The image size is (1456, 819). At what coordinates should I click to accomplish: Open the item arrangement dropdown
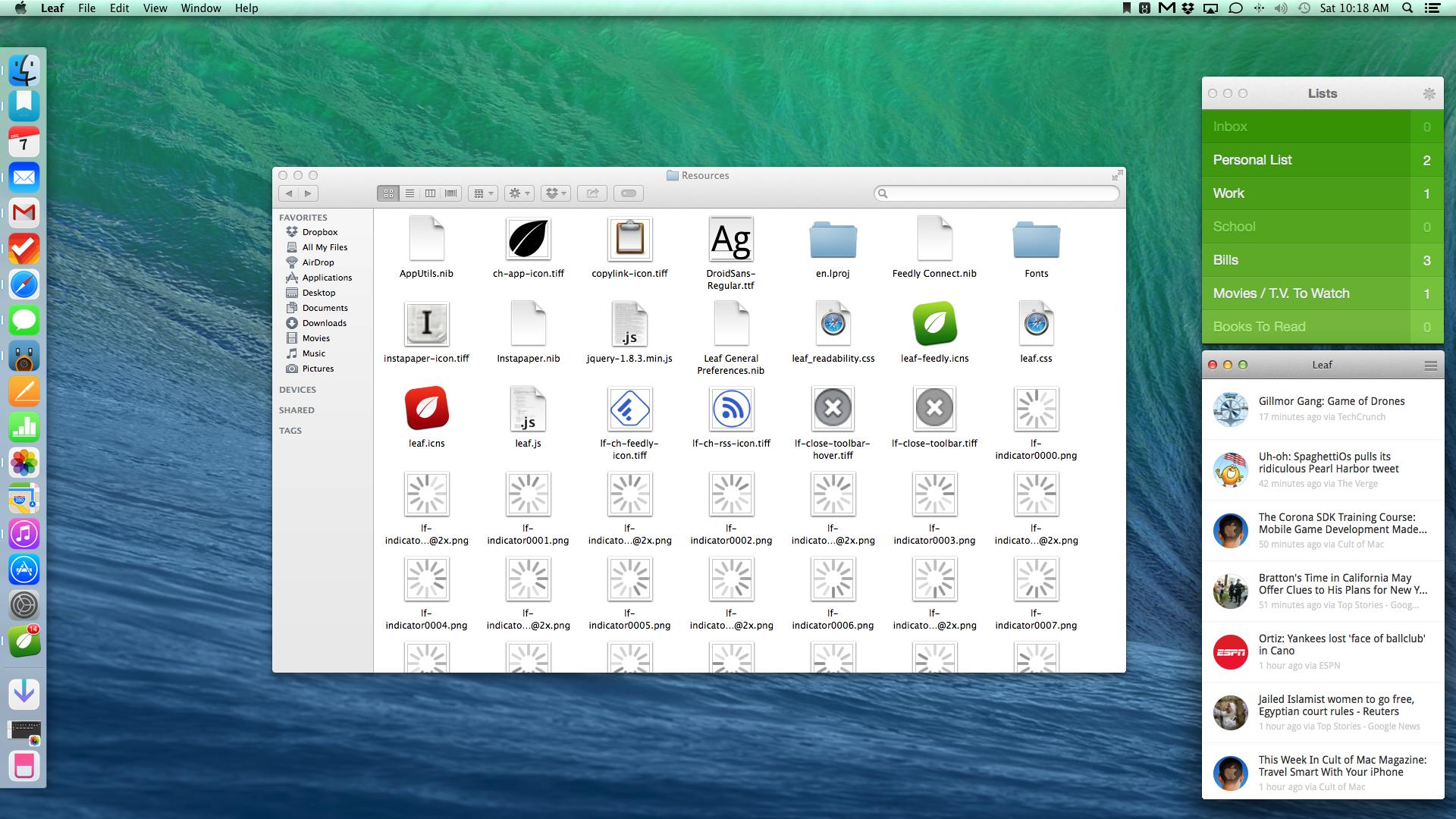[x=482, y=193]
